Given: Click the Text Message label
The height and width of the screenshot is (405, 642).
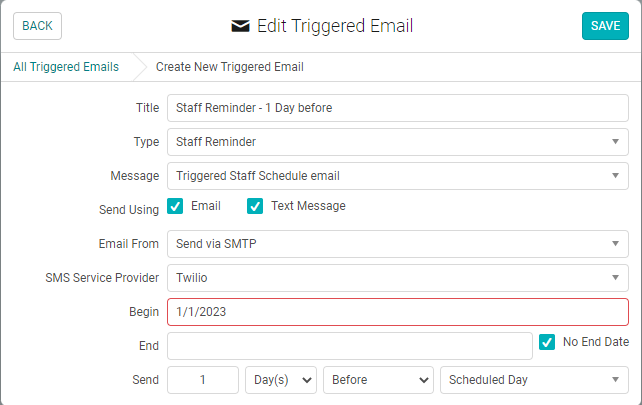Looking at the screenshot, I should pyautogui.click(x=308, y=206).
